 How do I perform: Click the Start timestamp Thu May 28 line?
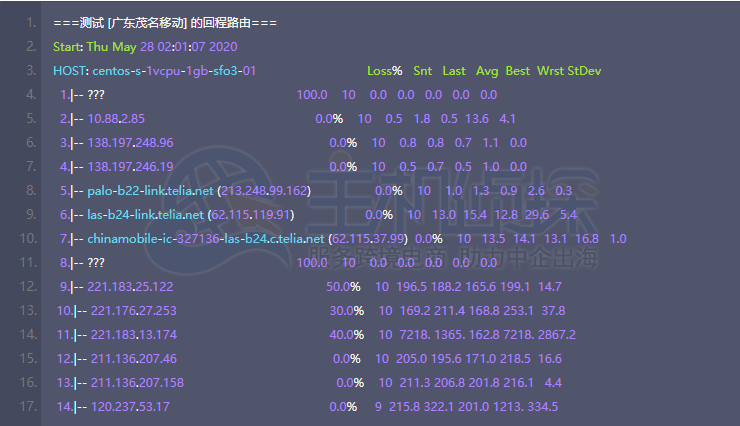point(145,47)
